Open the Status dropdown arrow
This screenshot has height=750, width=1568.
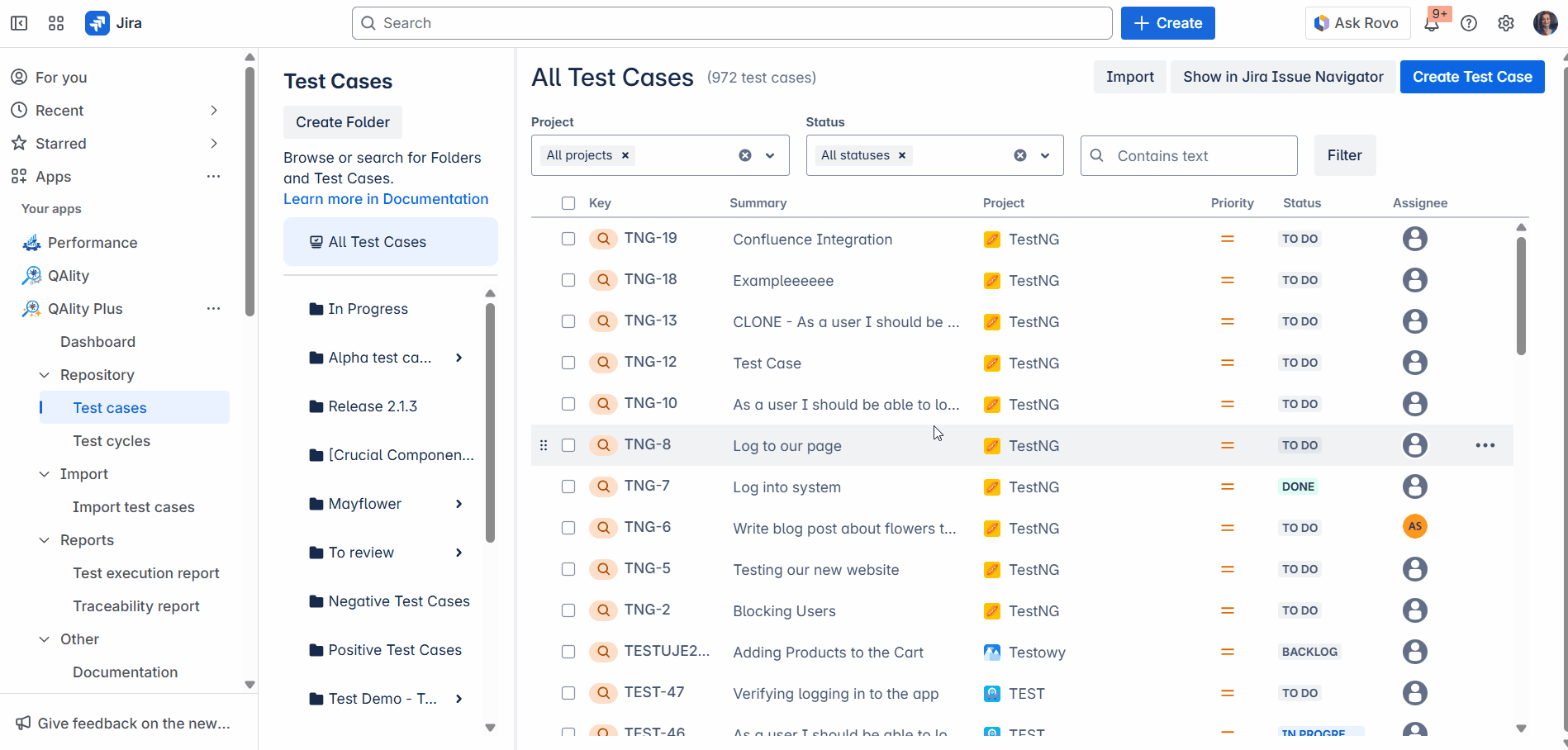tap(1045, 155)
